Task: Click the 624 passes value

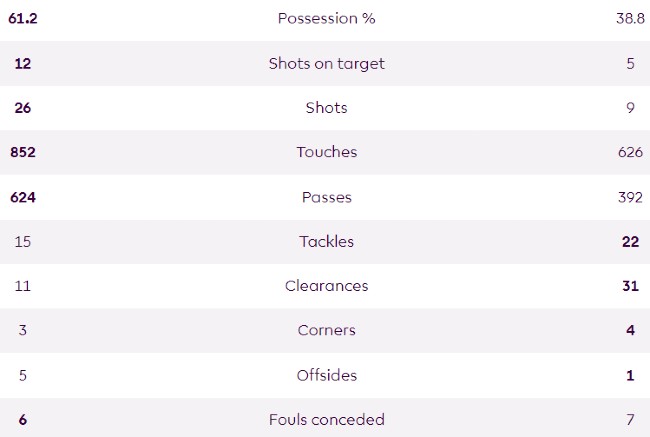Action: 23,197
